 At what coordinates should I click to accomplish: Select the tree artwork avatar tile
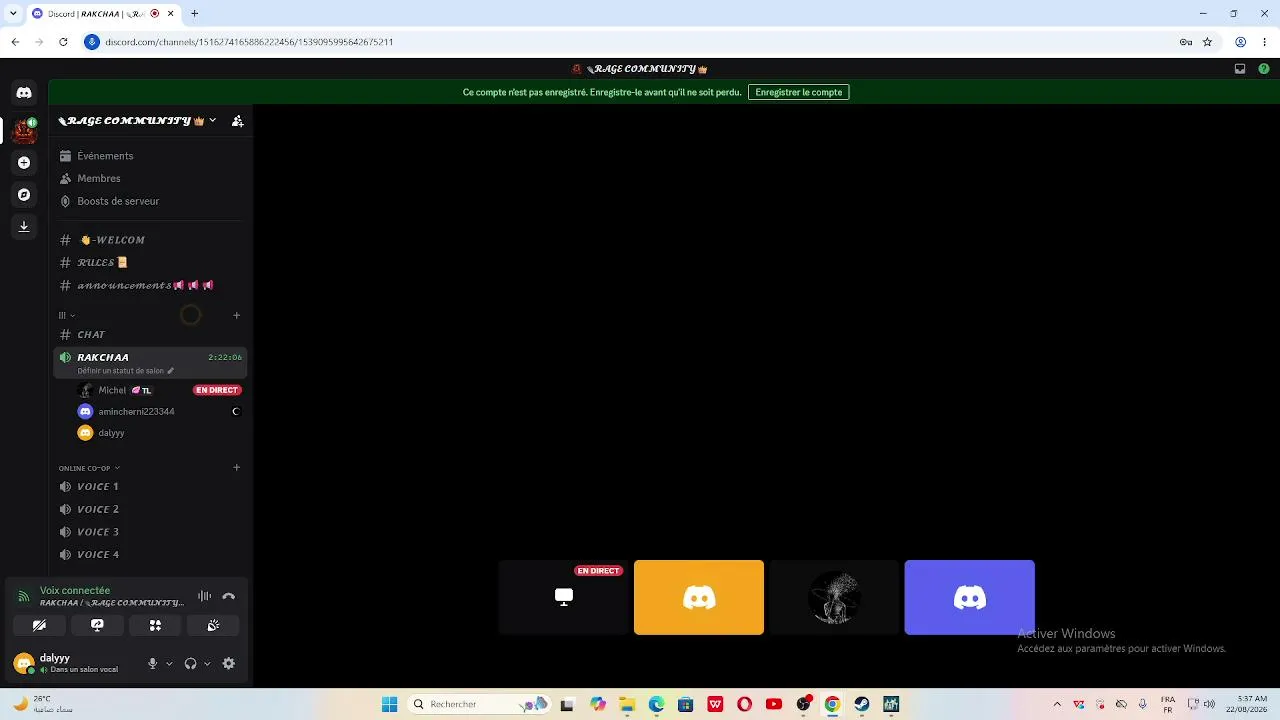pyautogui.click(x=834, y=597)
